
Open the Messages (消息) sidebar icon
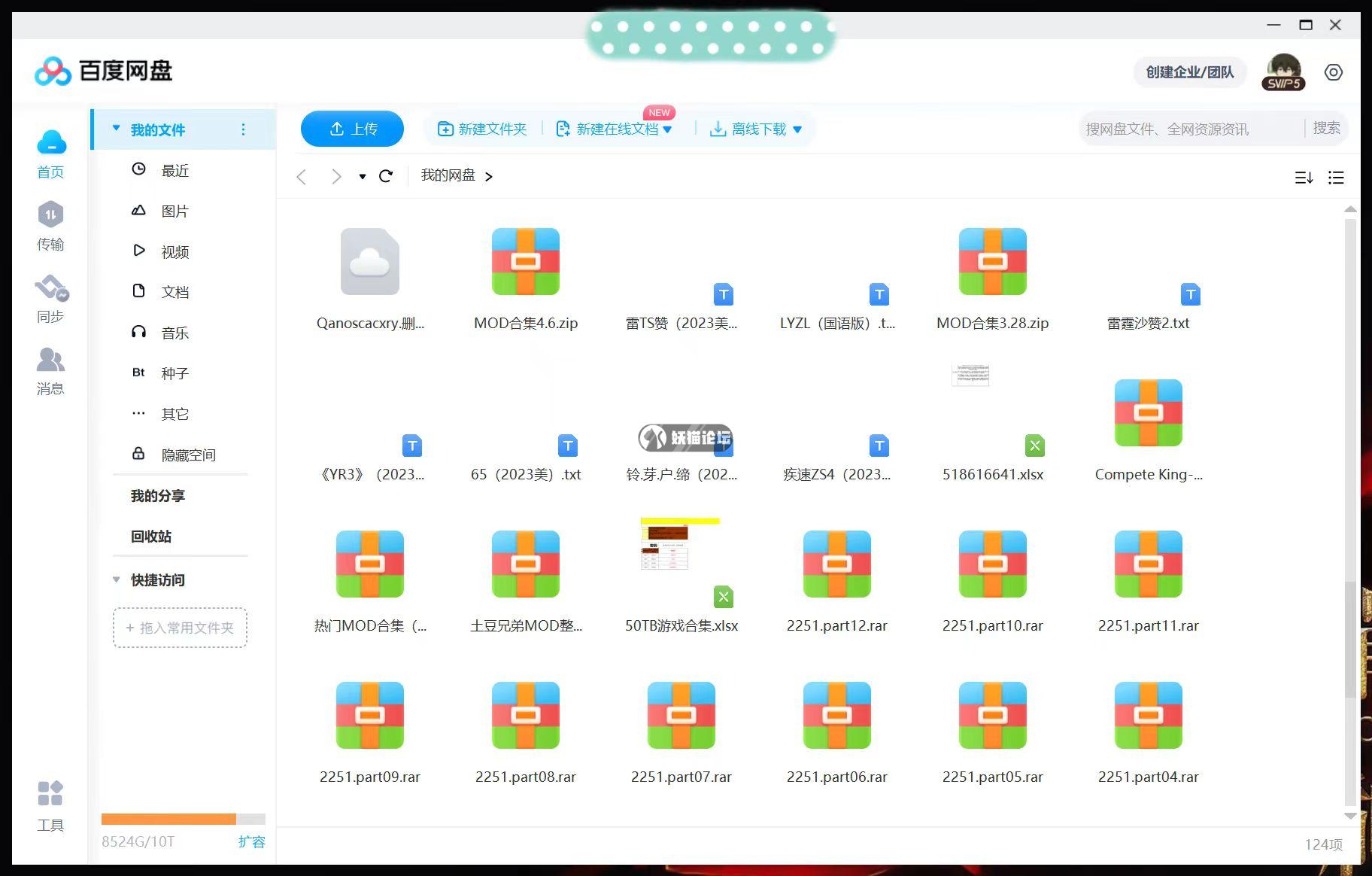pos(50,360)
